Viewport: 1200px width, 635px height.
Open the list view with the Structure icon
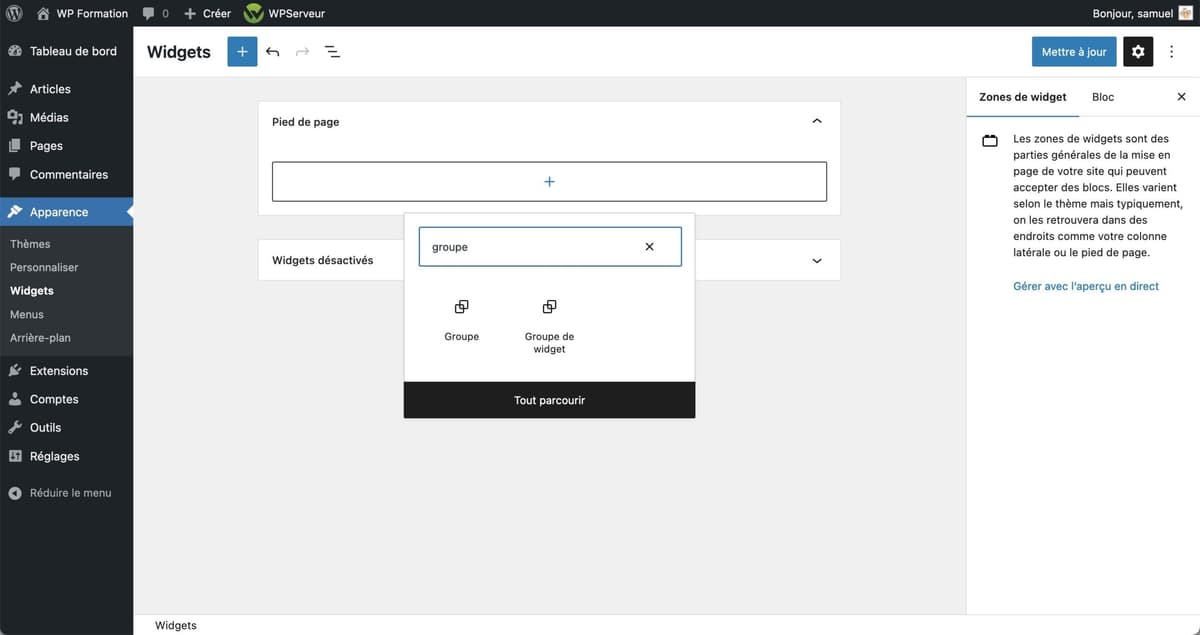[x=332, y=50]
